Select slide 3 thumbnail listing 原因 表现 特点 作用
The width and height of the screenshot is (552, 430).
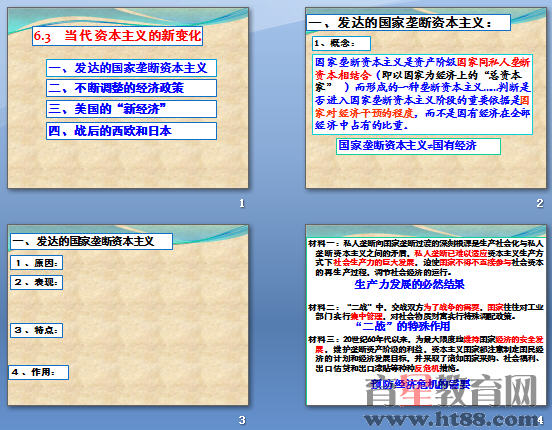coord(128,315)
